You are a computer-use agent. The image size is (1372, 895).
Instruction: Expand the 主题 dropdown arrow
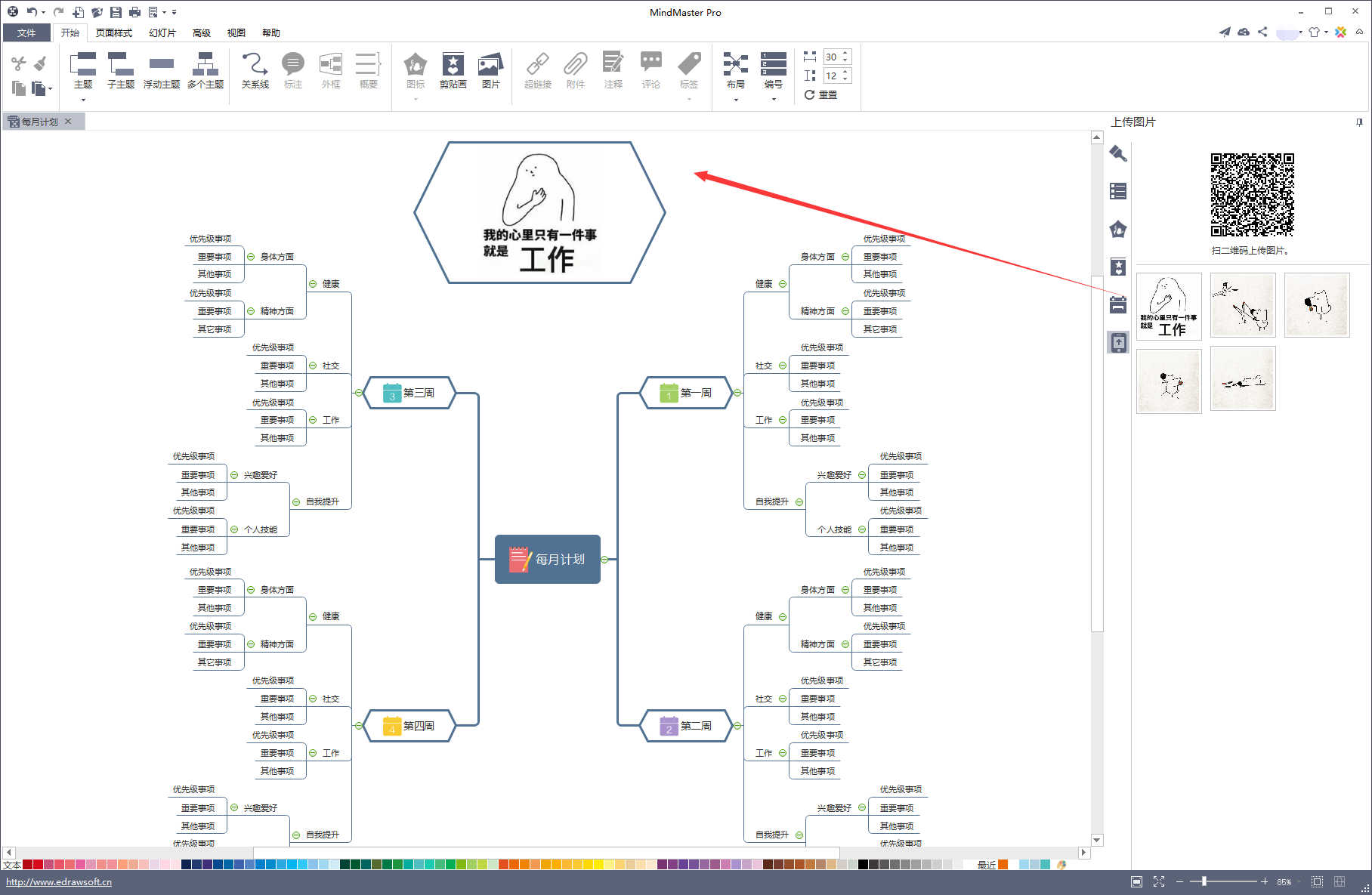pos(83,100)
